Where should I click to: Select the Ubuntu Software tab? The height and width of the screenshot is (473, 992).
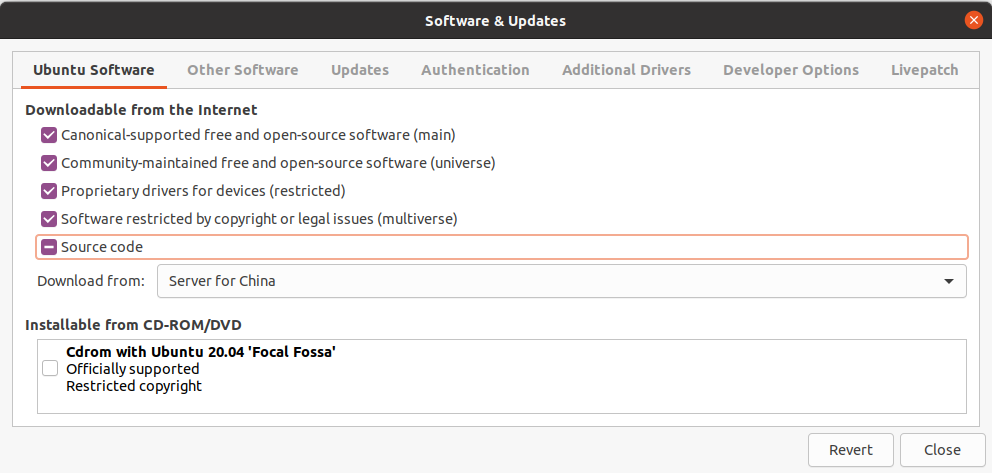tap(94, 70)
